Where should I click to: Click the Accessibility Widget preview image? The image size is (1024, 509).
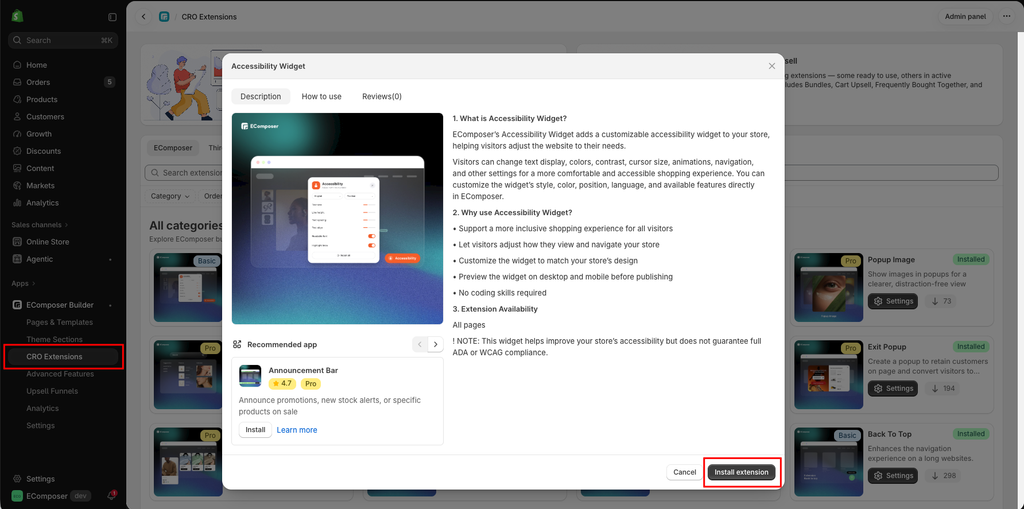pos(338,218)
